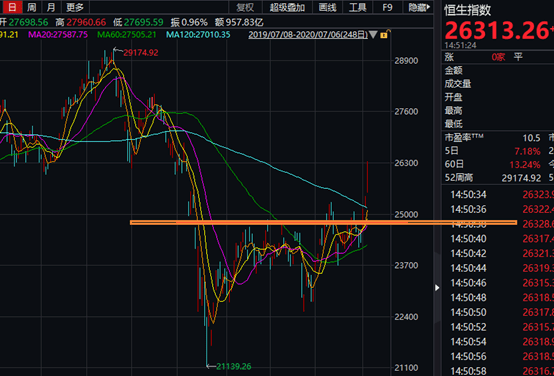
Task: Expand the side panel with white arrow
Action: point(437,287)
